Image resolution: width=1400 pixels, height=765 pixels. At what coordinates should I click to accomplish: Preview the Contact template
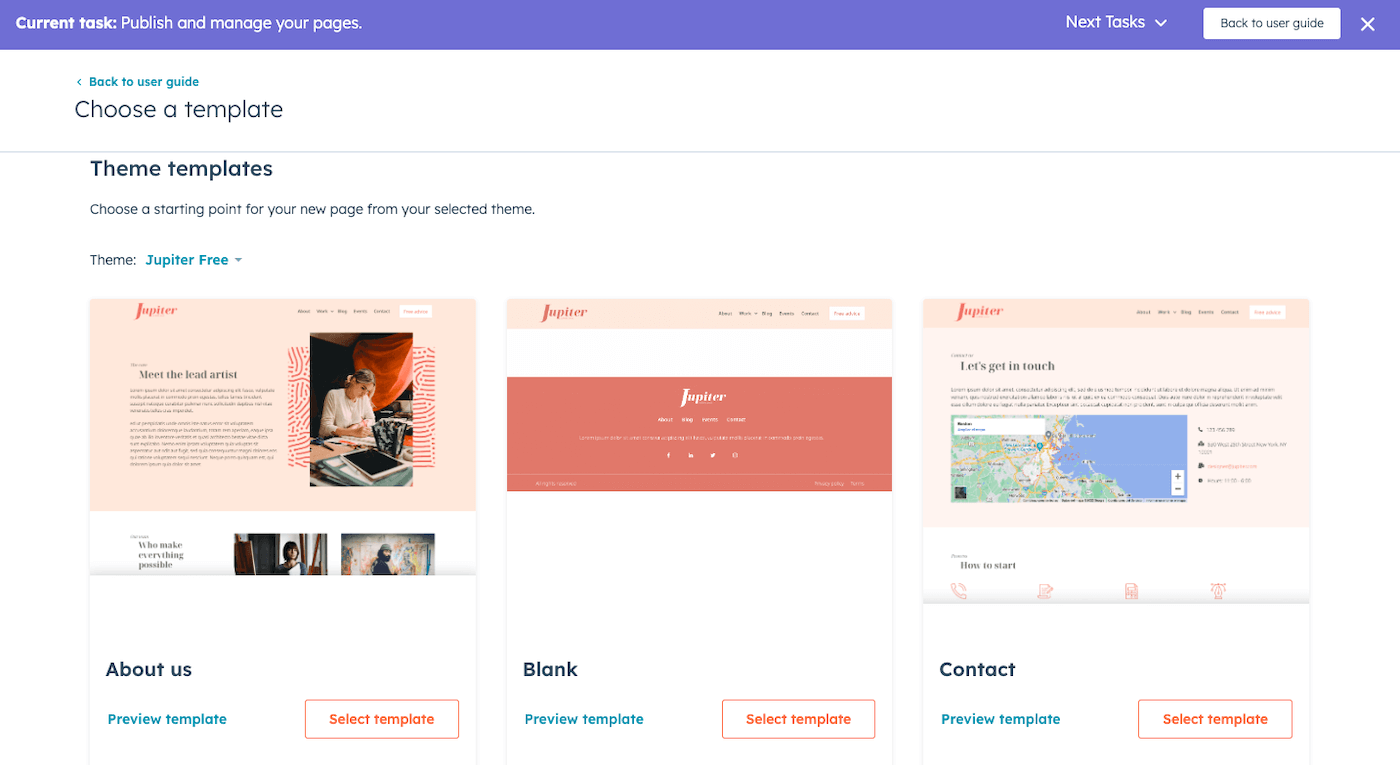click(1001, 719)
